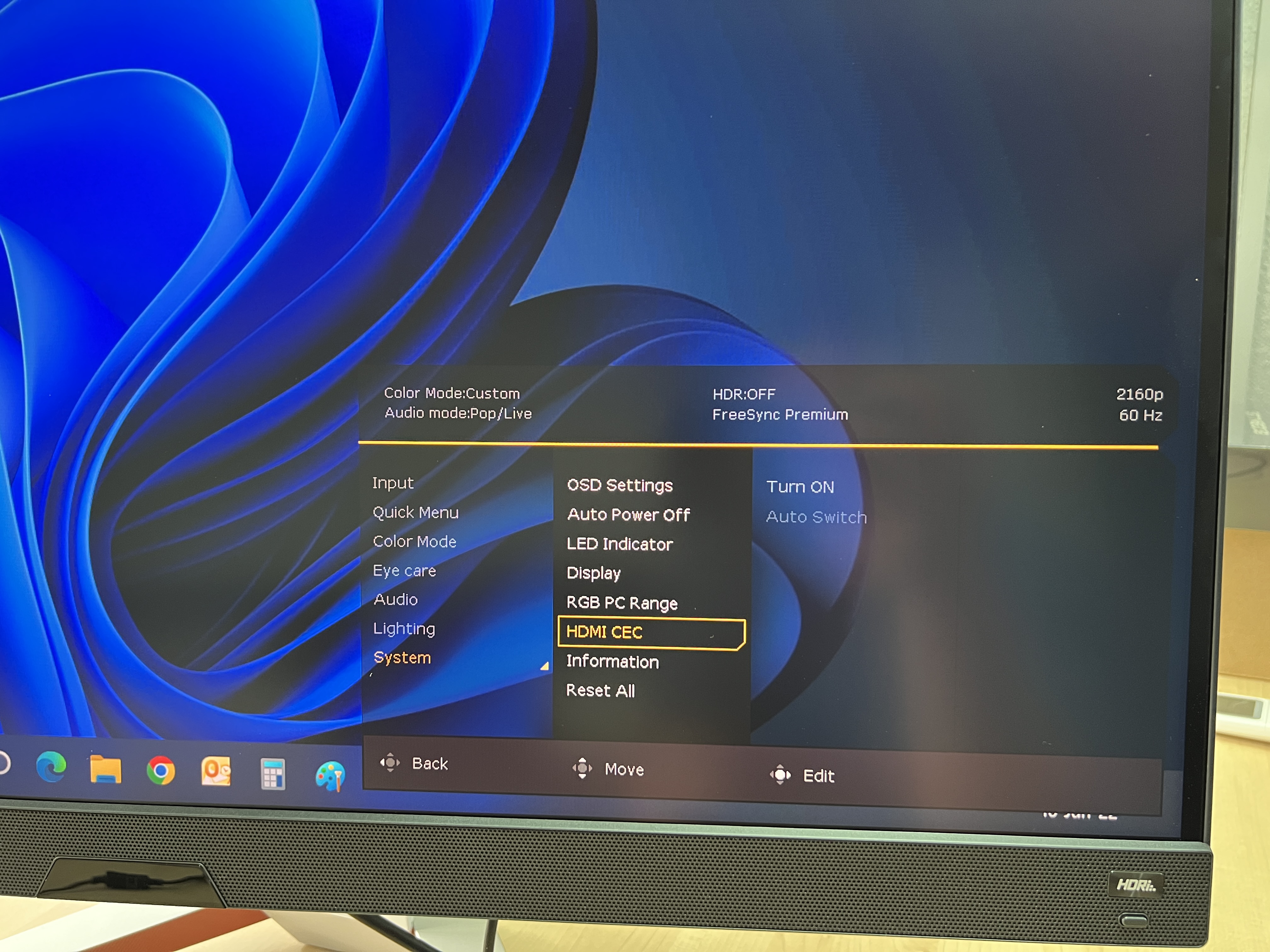Open Calculator from the taskbar
This screenshot has height=952, width=1270.
pos(273,774)
